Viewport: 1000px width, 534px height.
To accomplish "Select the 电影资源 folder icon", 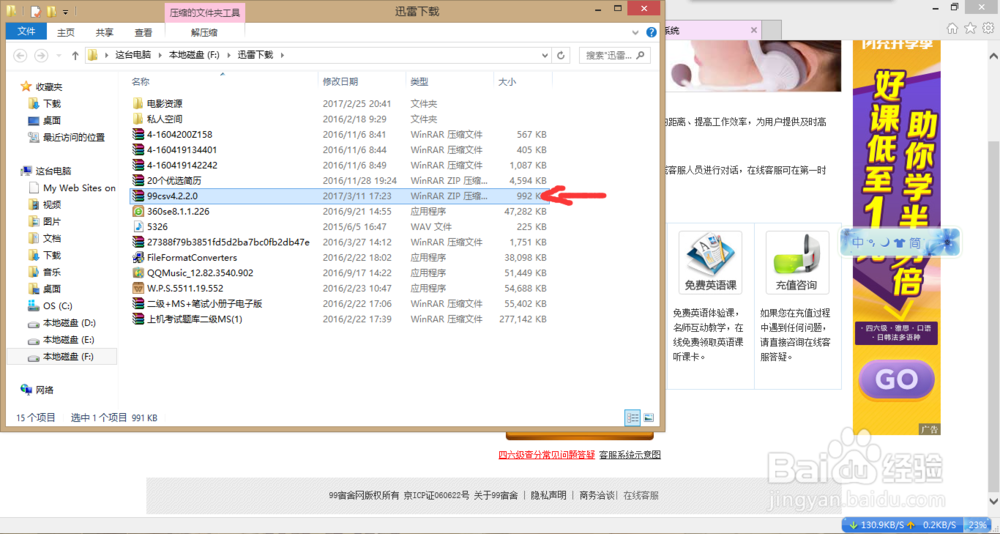I will click(138, 103).
